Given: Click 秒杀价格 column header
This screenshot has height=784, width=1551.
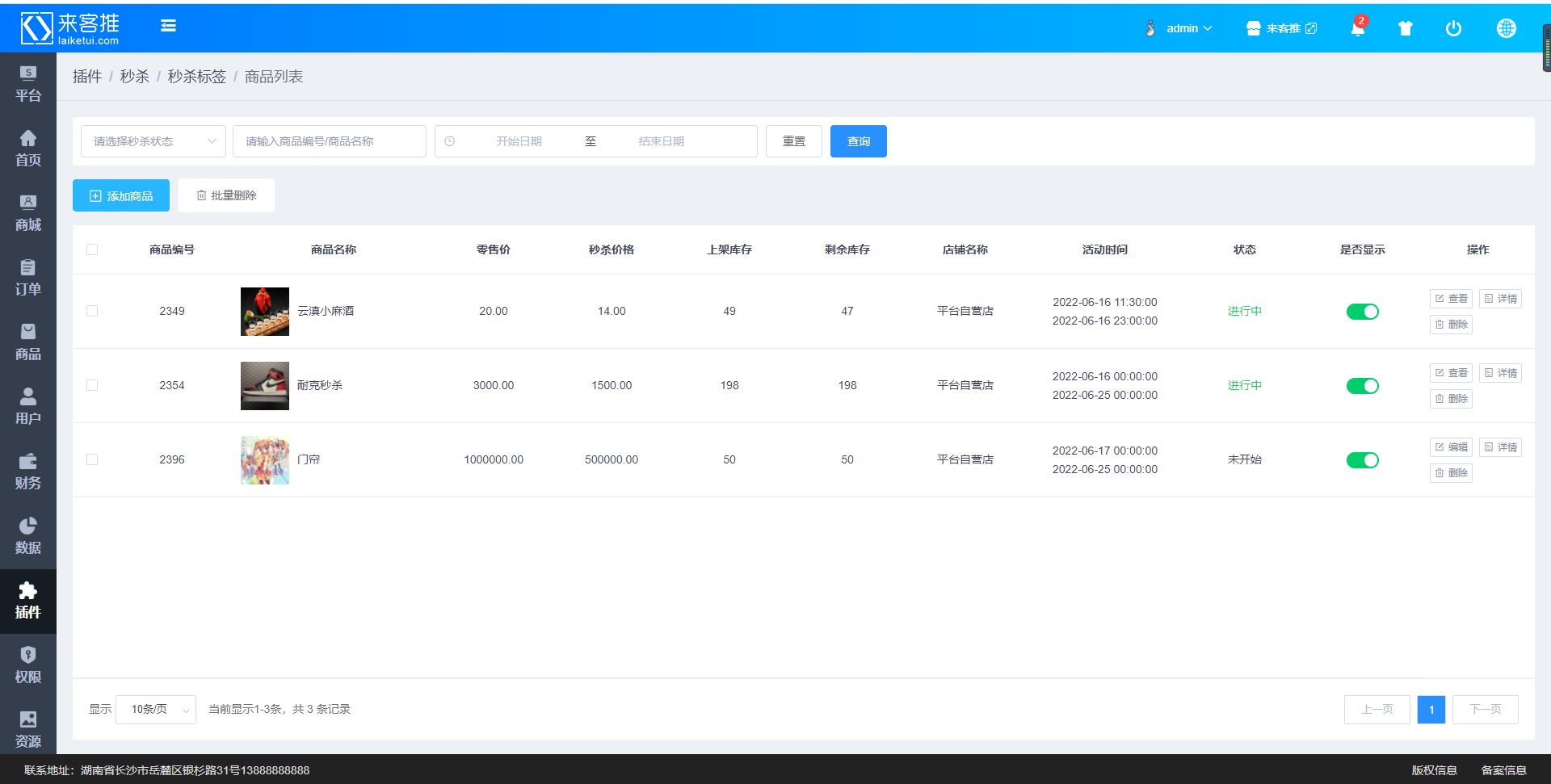Looking at the screenshot, I should click(612, 249).
